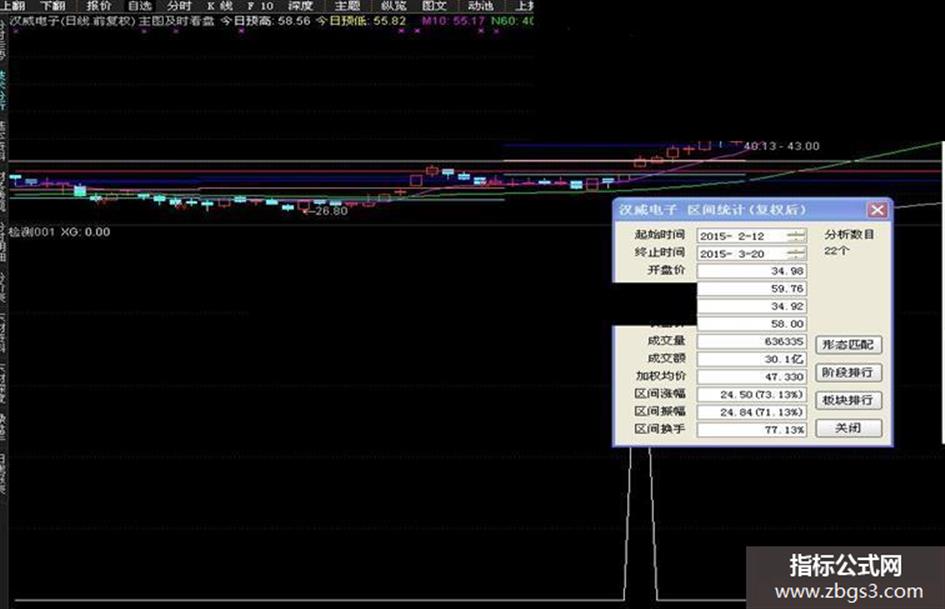Open the 图文 toolbar item
The width and height of the screenshot is (945, 609).
tap(435, 5)
